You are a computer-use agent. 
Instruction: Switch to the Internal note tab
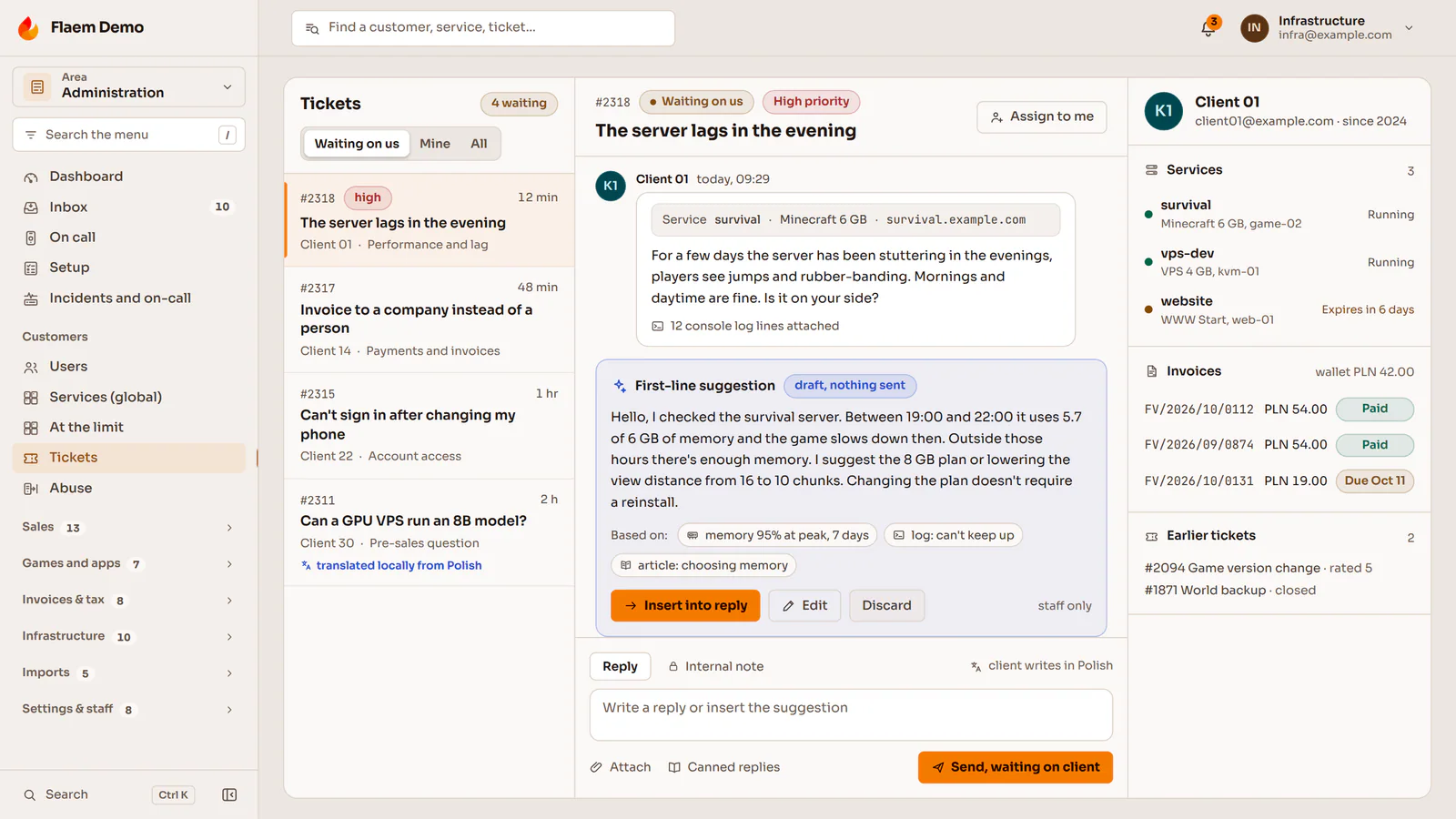click(x=716, y=666)
